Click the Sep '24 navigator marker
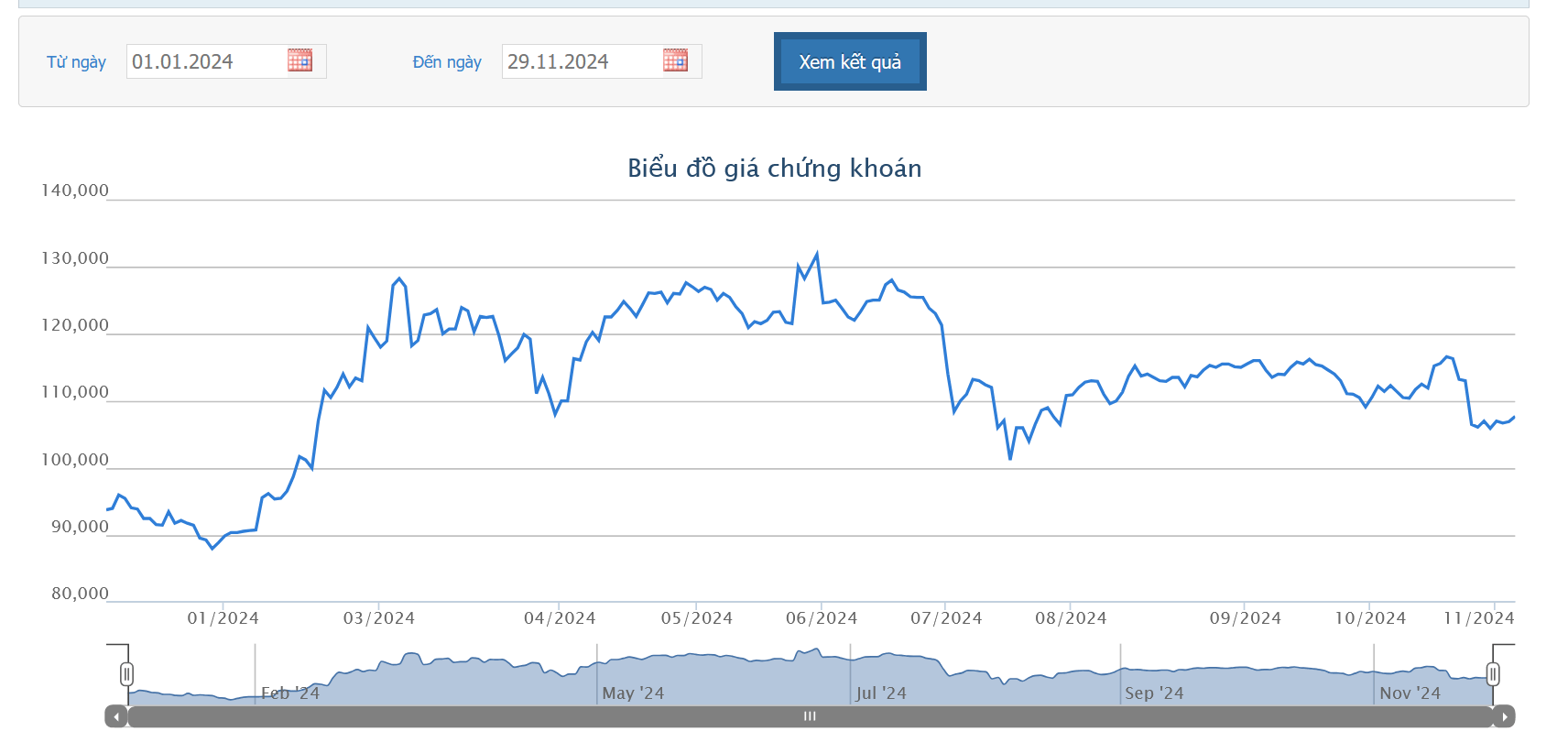Image resolution: width=1568 pixels, height=742 pixels. pos(1154,693)
